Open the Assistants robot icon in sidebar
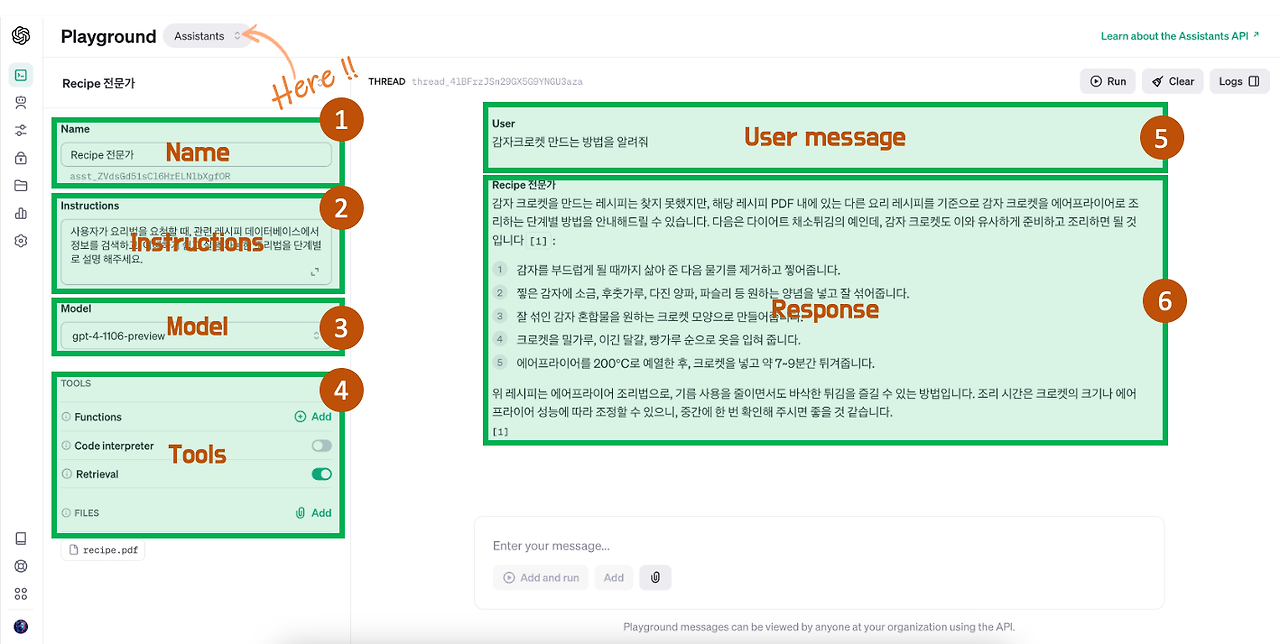 click(21, 102)
